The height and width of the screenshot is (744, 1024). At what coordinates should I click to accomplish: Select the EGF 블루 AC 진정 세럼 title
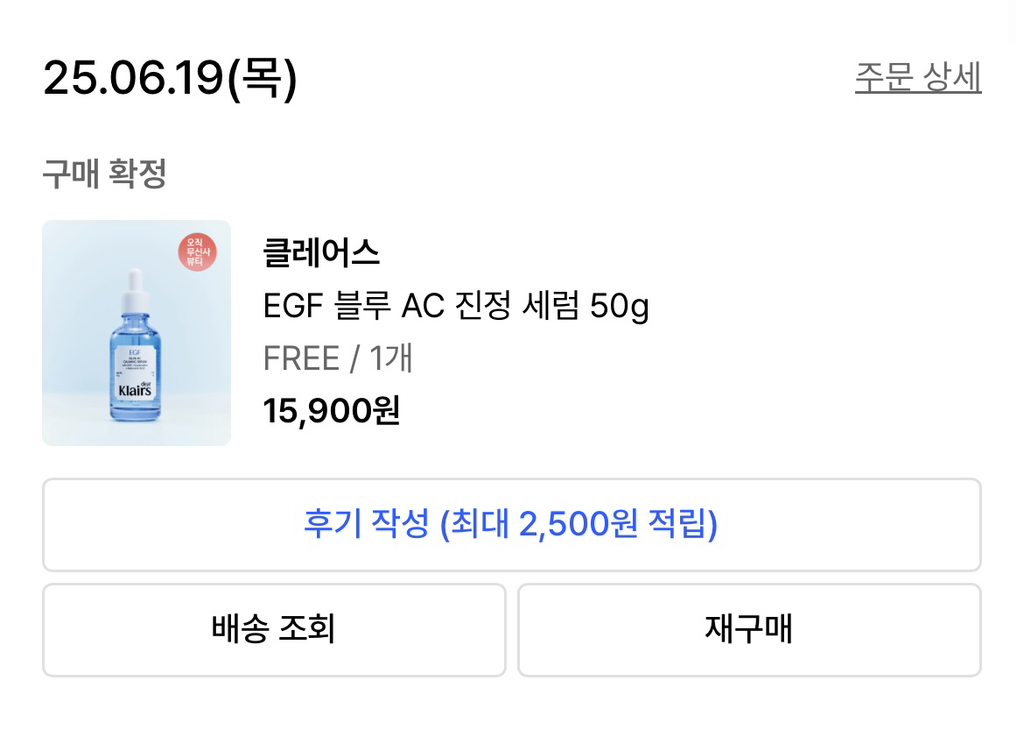point(455,307)
